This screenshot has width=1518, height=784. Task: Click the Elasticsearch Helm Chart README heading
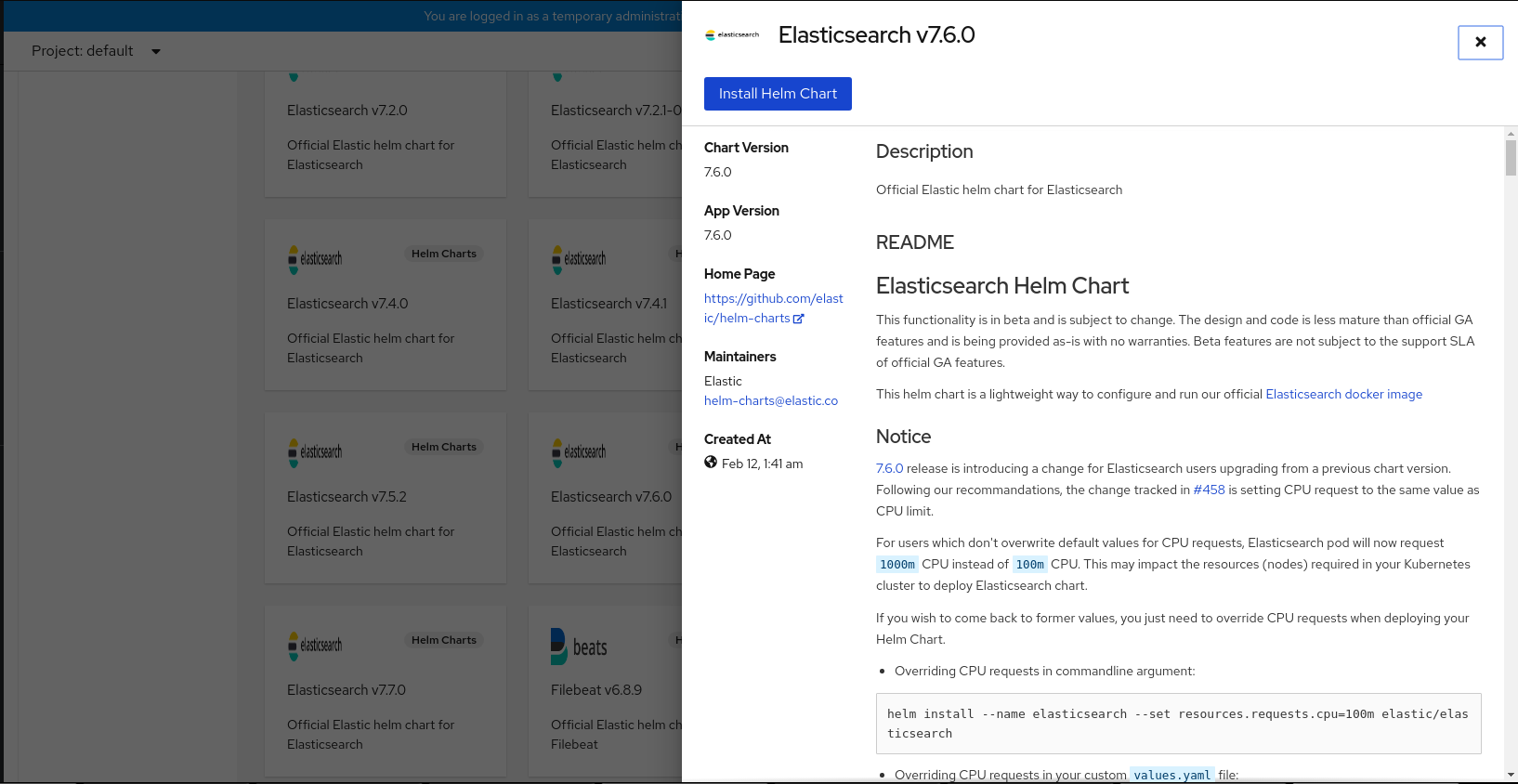[1002, 286]
